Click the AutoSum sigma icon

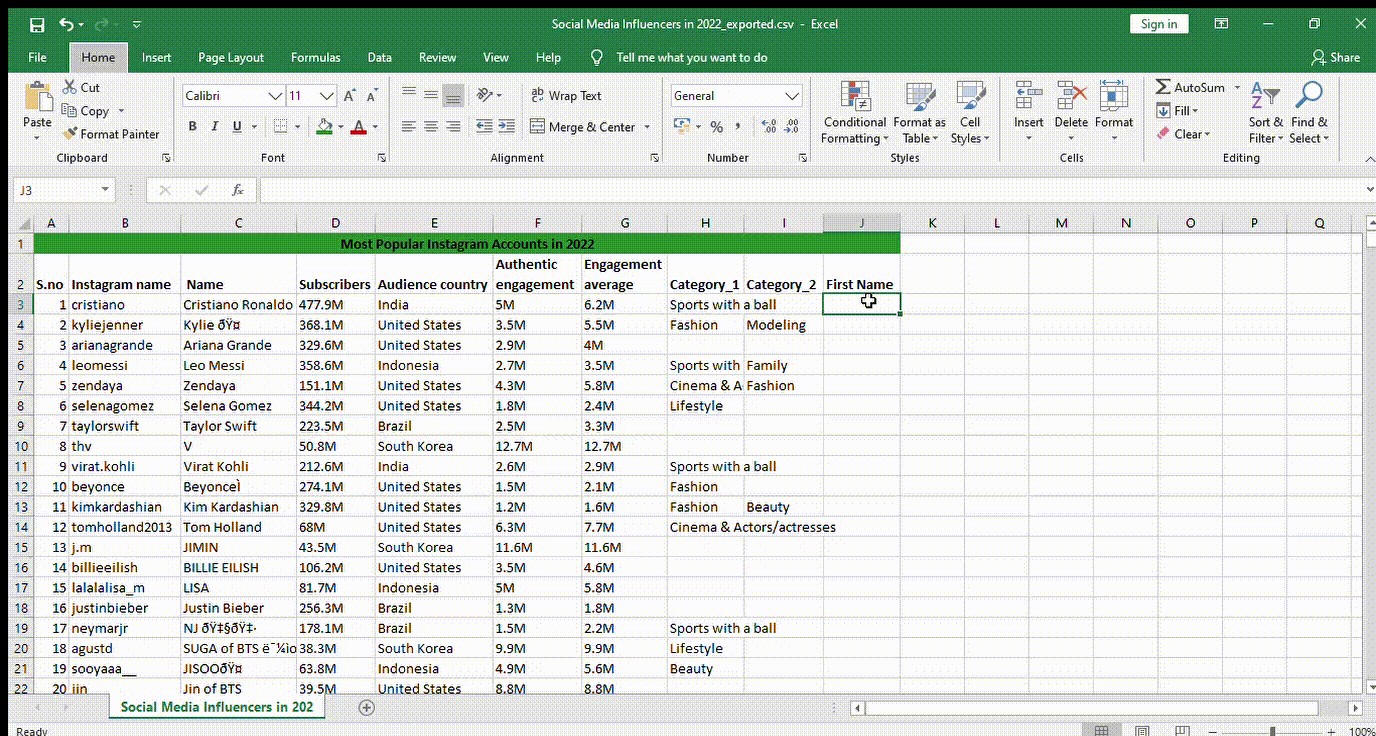click(1163, 87)
